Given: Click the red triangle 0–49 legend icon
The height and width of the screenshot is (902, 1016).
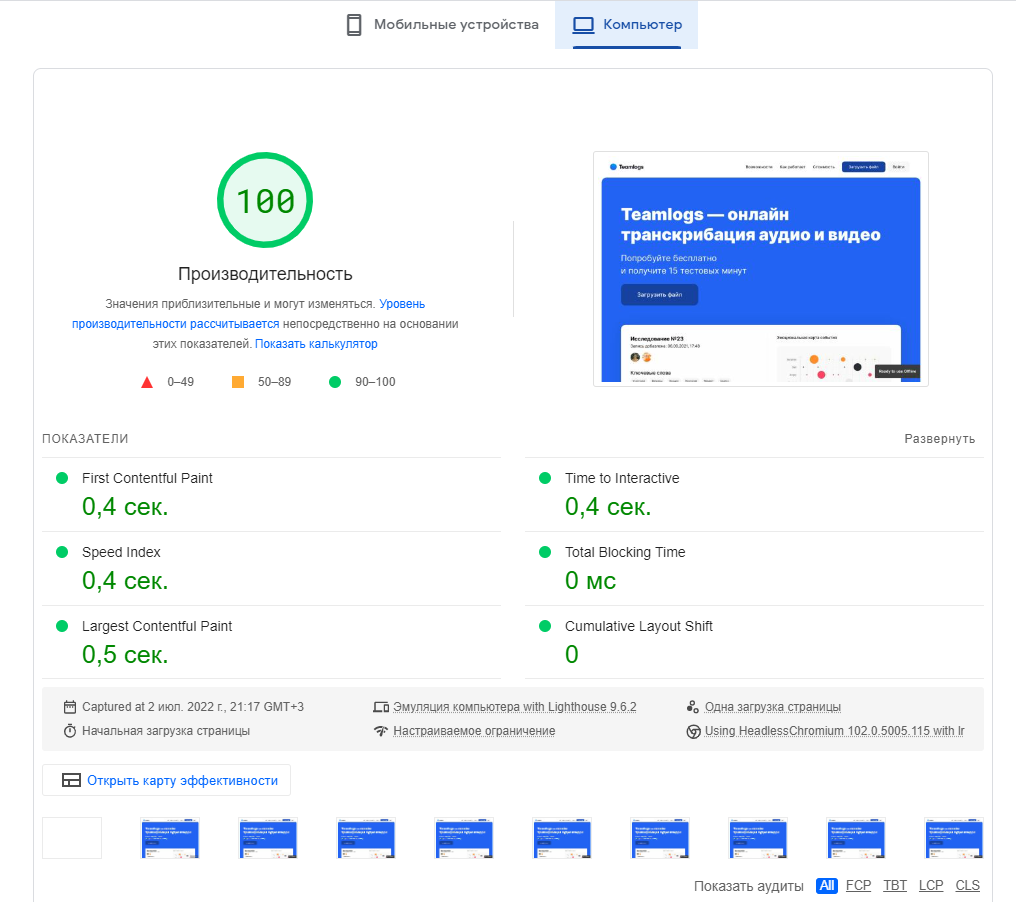Looking at the screenshot, I should (x=147, y=382).
